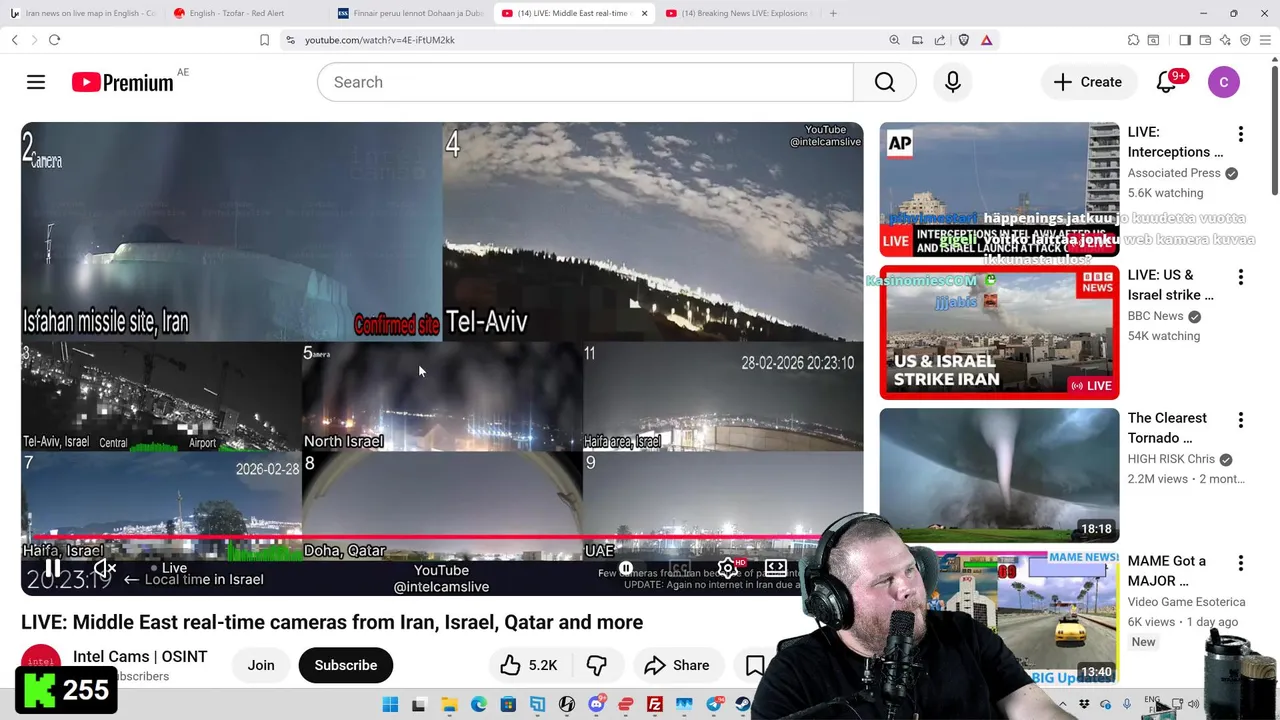The height and width of the screenshot is (720, 1280).
Task: Subscribe to Intel Cams channel
Action: tap(346, 665)
